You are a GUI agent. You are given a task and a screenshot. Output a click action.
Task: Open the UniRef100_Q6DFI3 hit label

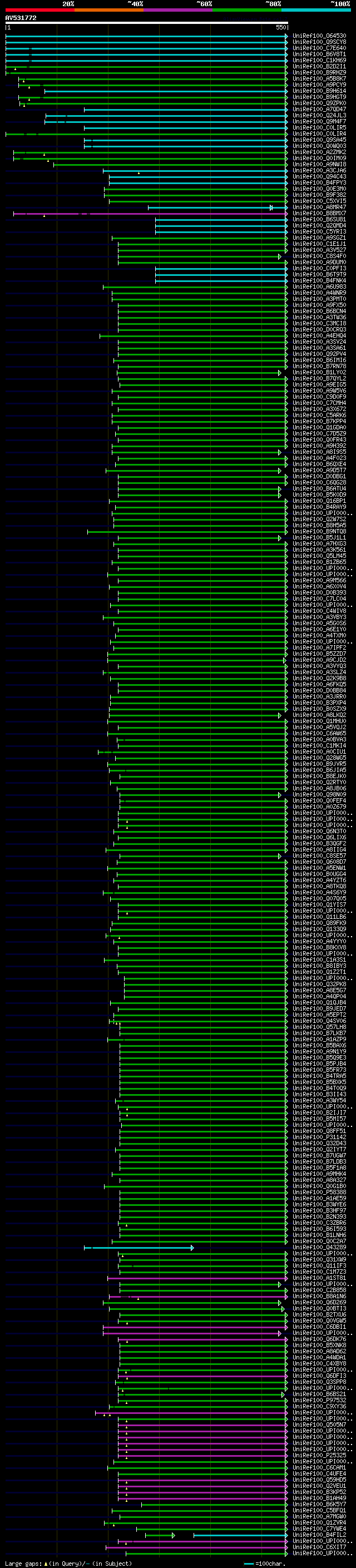pos(319,1376)
